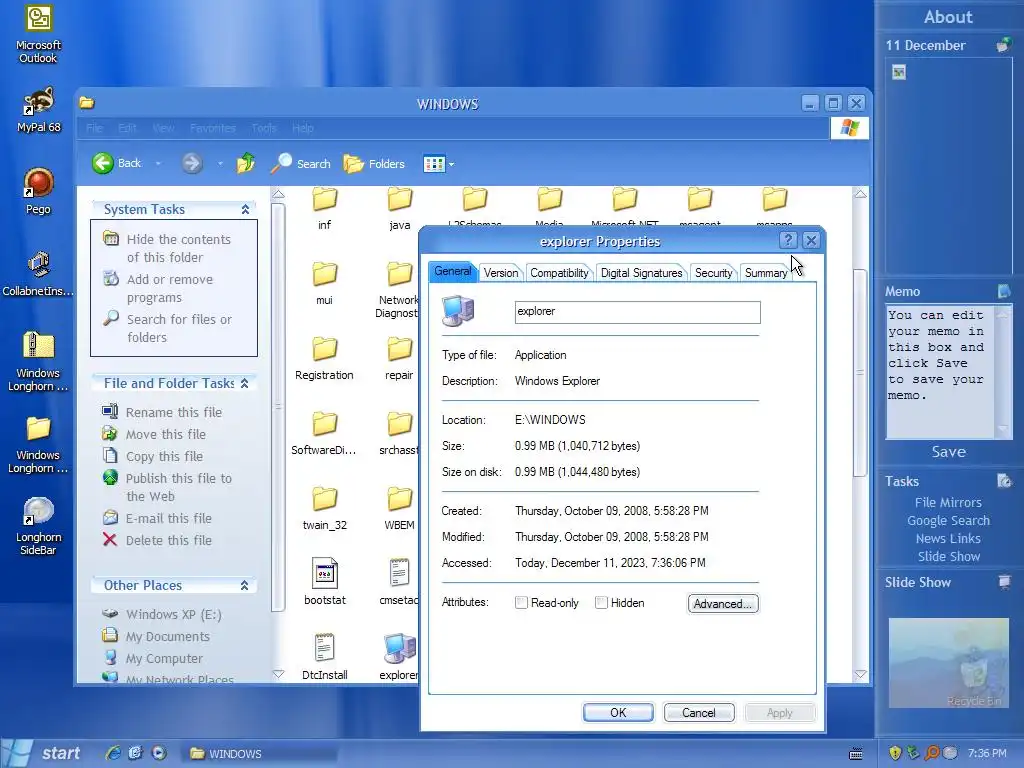The image size is (1024, 768).
Task: Click Delete this file link
Action: (168, 540)
